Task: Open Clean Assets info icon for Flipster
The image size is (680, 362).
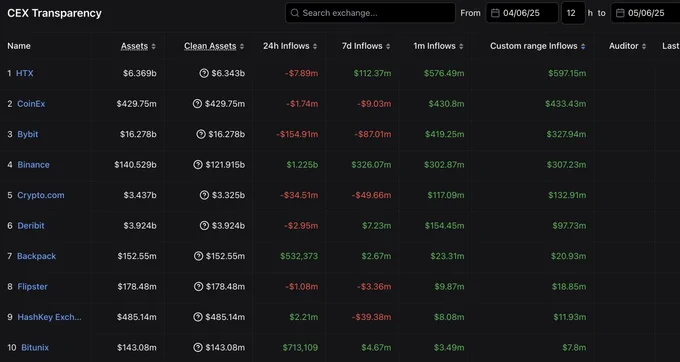Action: click(198, 287)
